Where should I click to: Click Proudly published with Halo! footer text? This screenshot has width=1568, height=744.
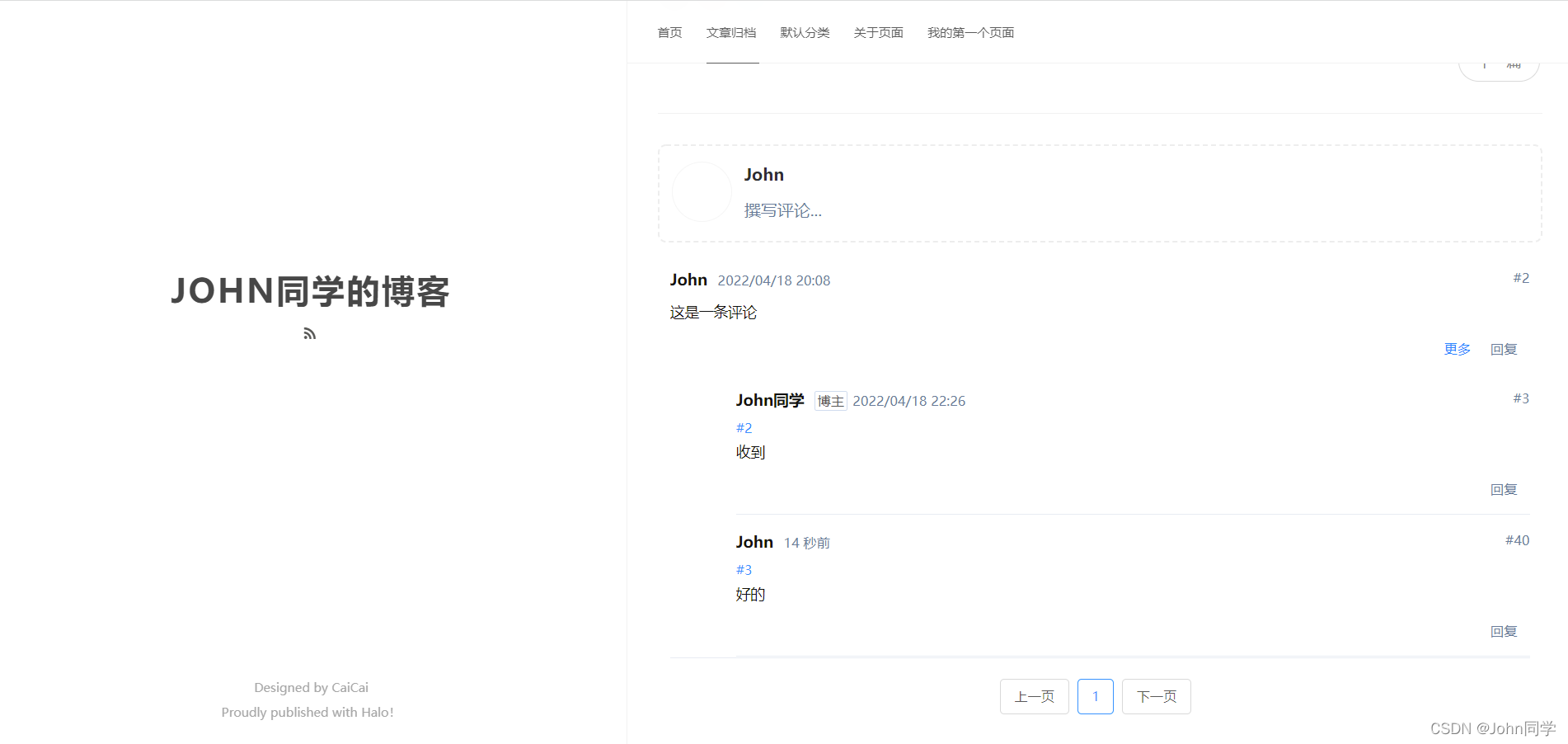[x=307, y=712]
